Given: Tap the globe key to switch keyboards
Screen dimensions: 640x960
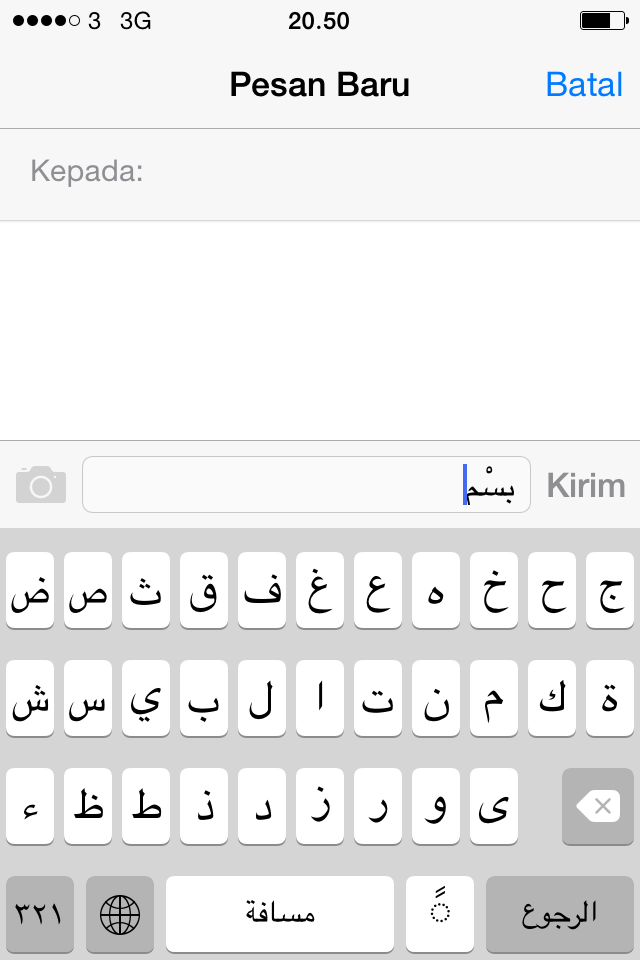Looking at the screenshot, I should coord(120,914).
